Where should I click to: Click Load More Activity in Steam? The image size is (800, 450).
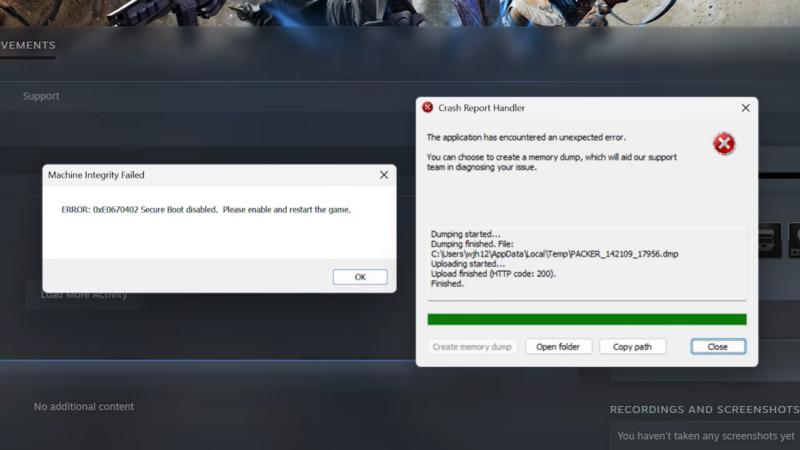click(x=84, y=294)
